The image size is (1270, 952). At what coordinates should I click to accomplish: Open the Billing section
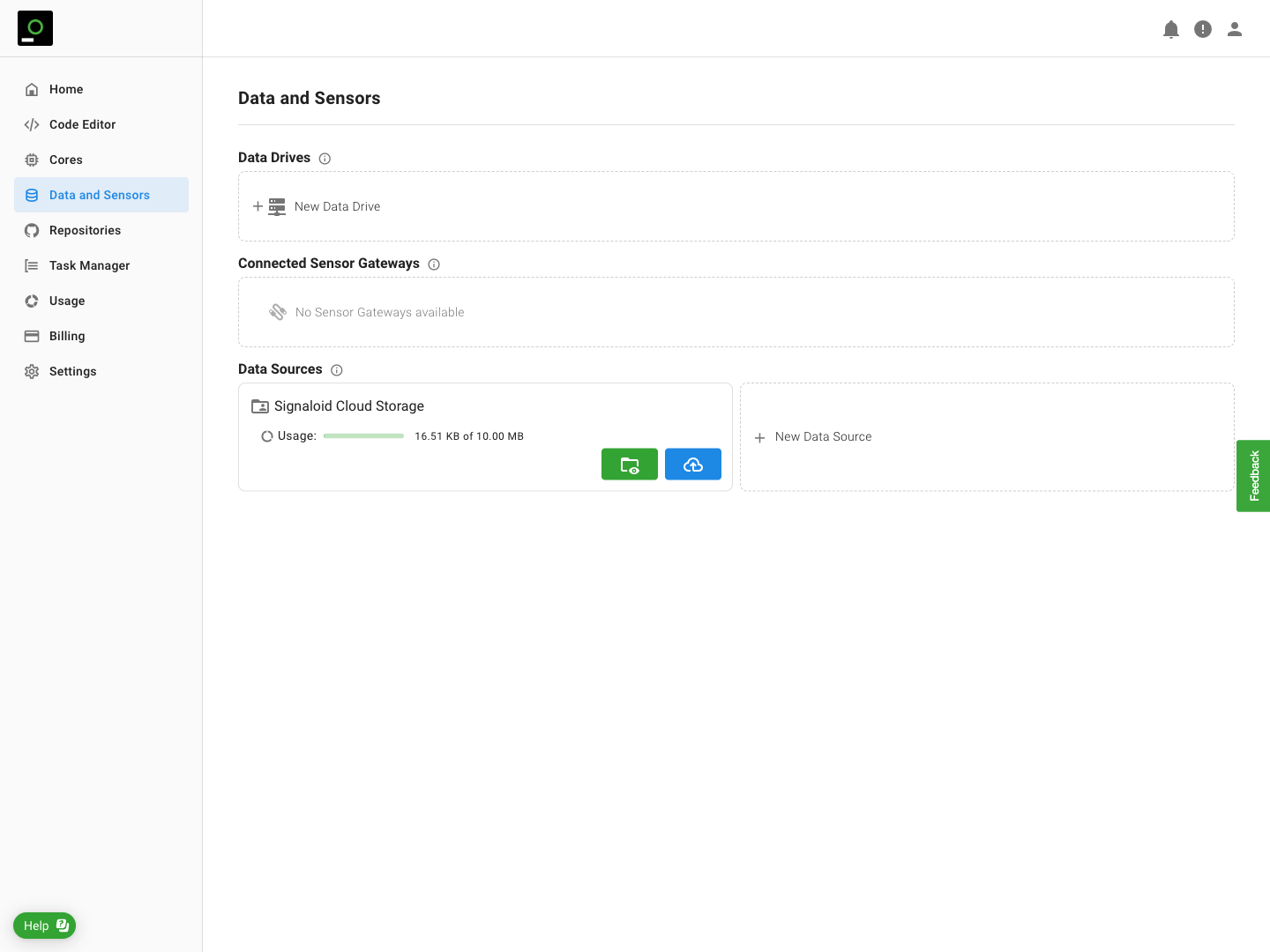(67, 336)
